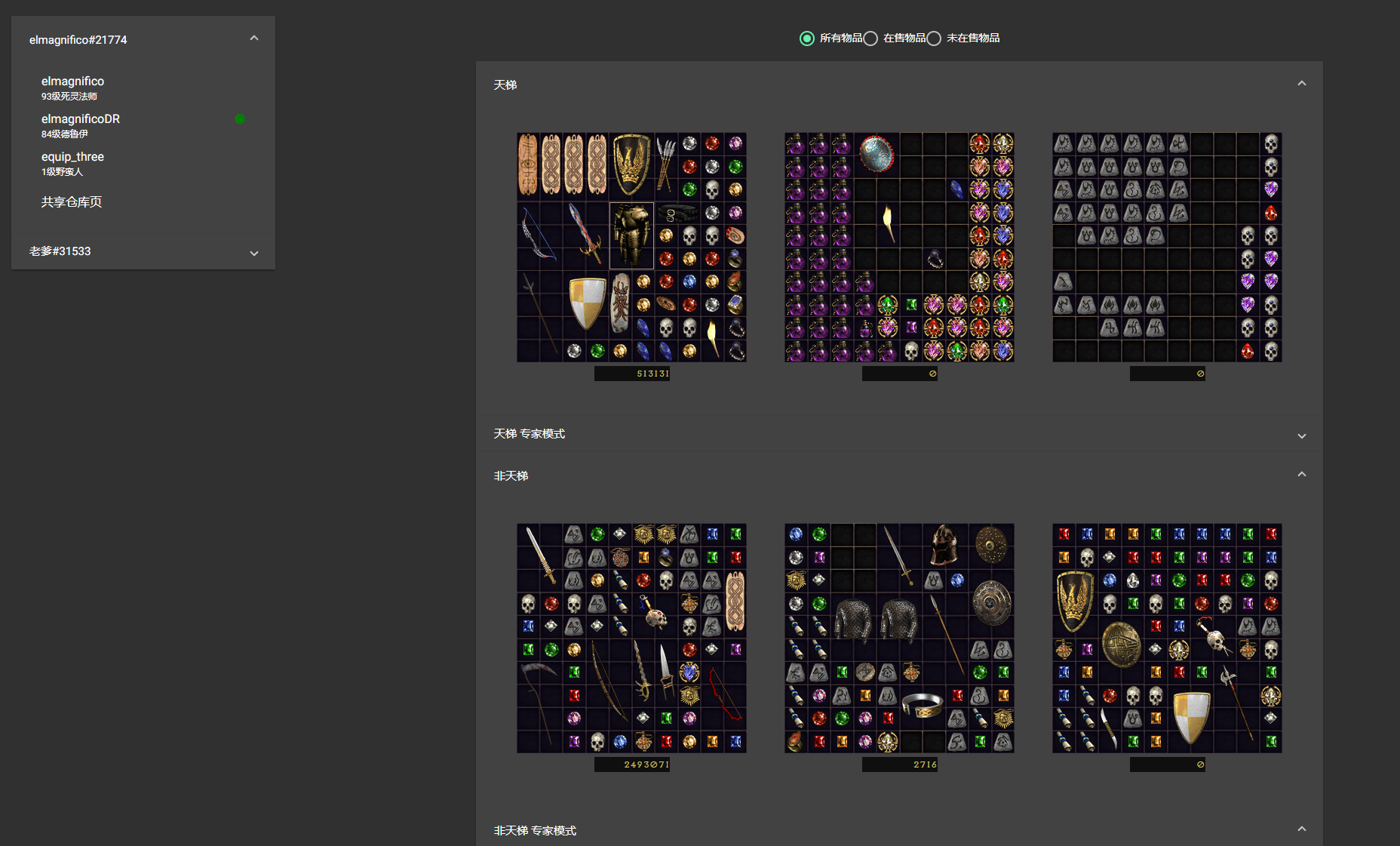Select the skull-topped wand in third non-ladder stash
The width and height of the screenshot is (1400, 846).
tap(1213, 636)
